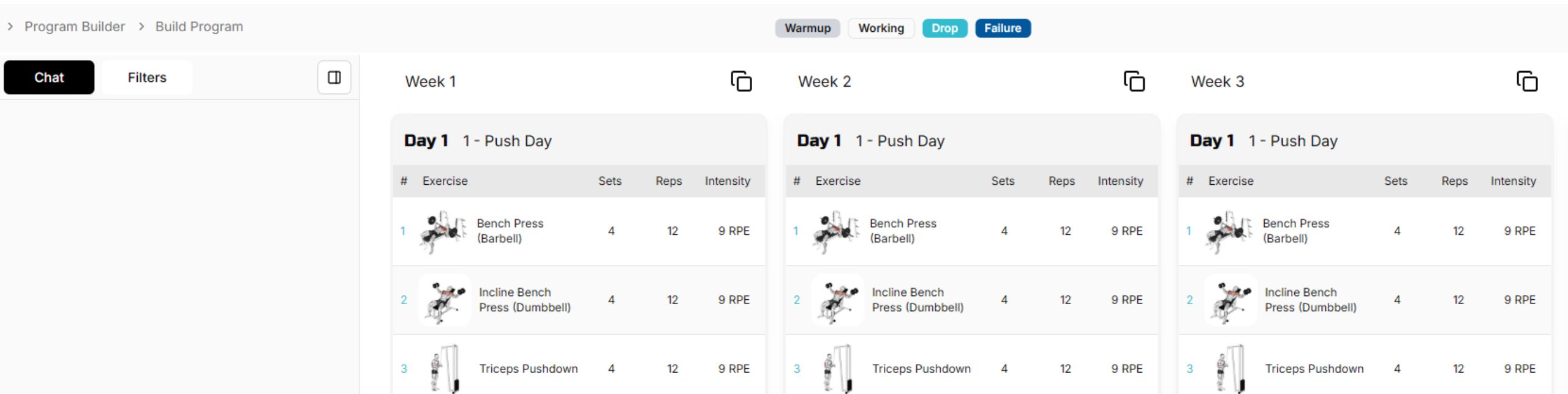Open the Filters tab
The image size is (1568, 394).
point(147,77)
